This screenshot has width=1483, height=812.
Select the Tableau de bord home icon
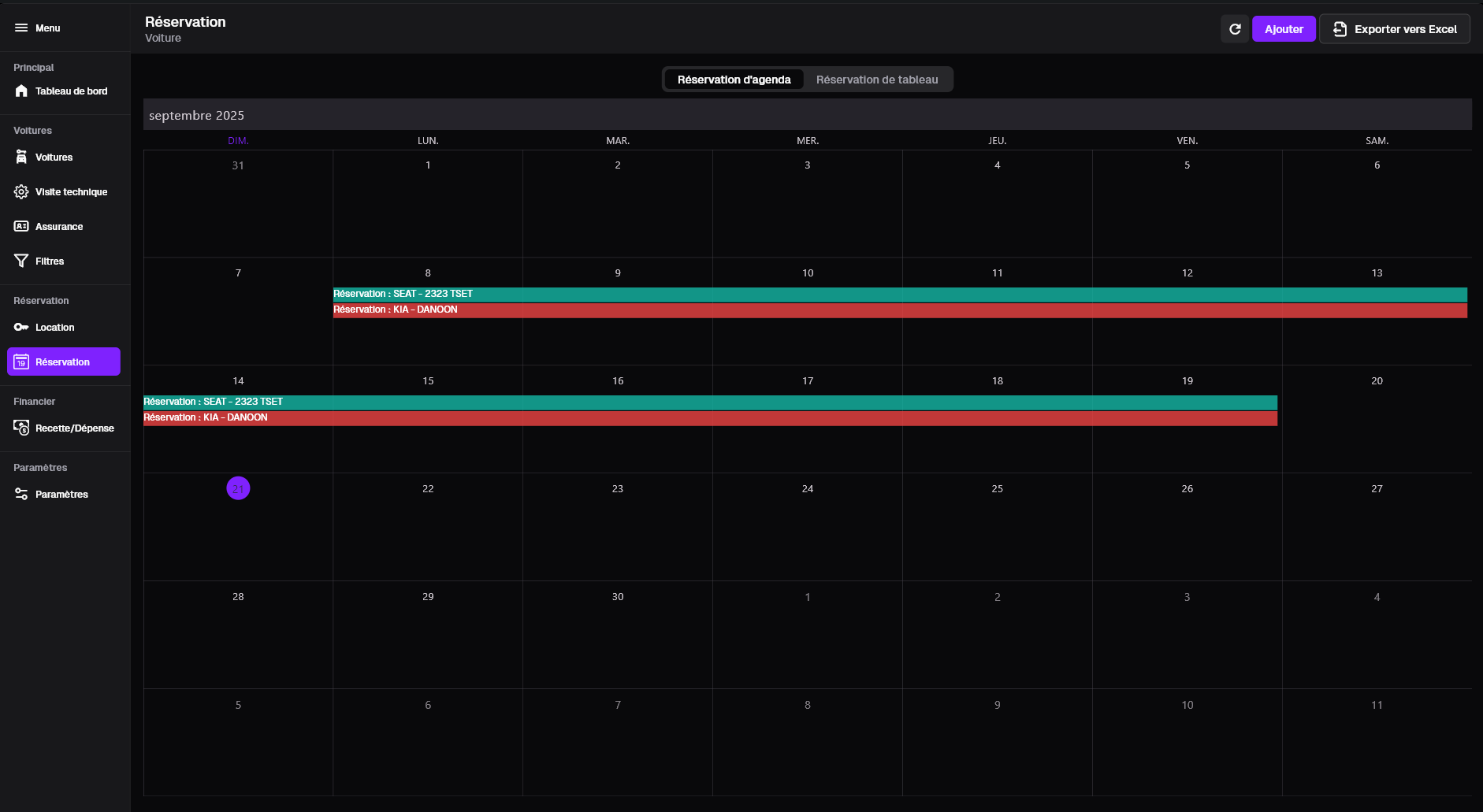click(21, 91)
